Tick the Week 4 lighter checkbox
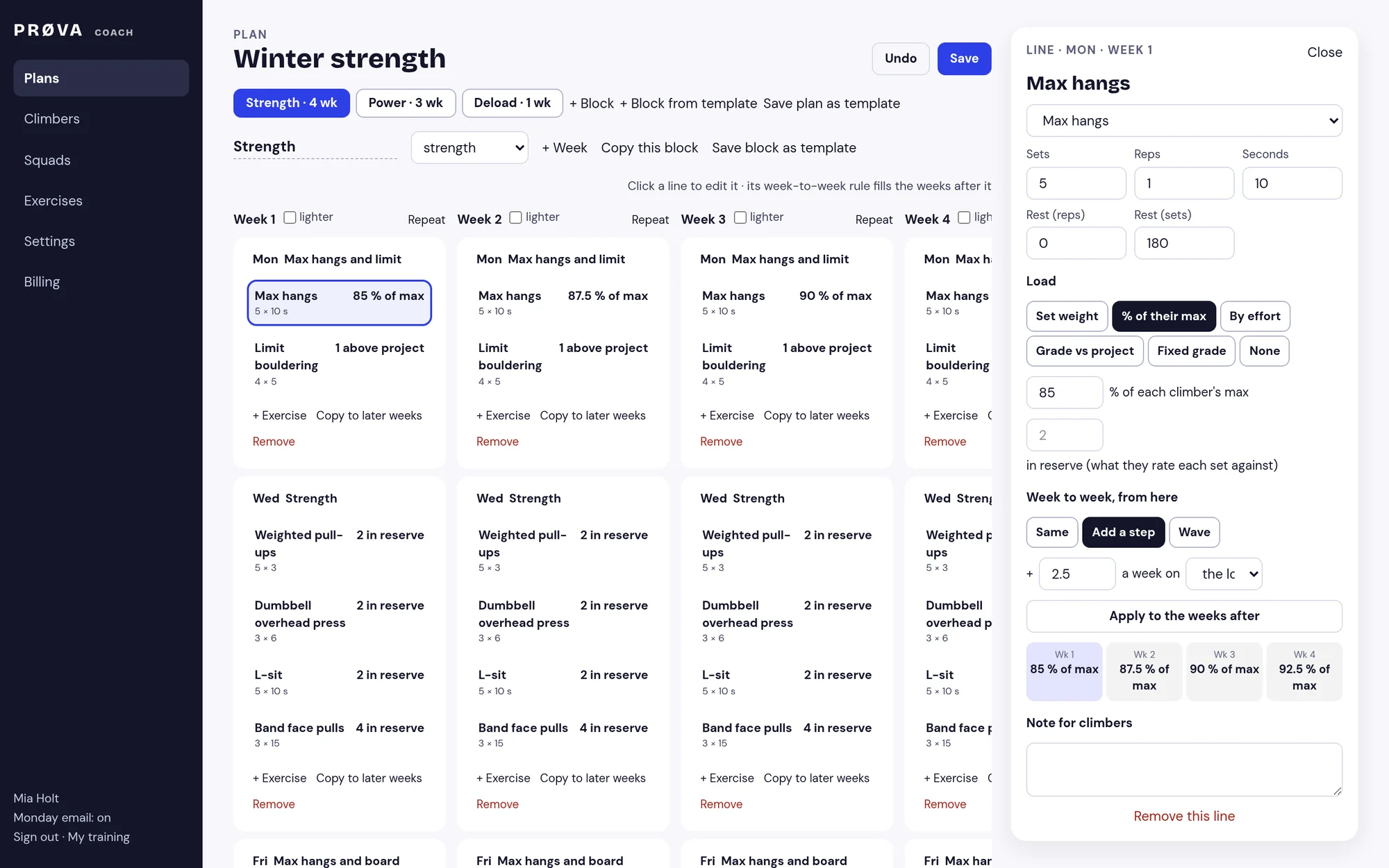 (964, 217)
